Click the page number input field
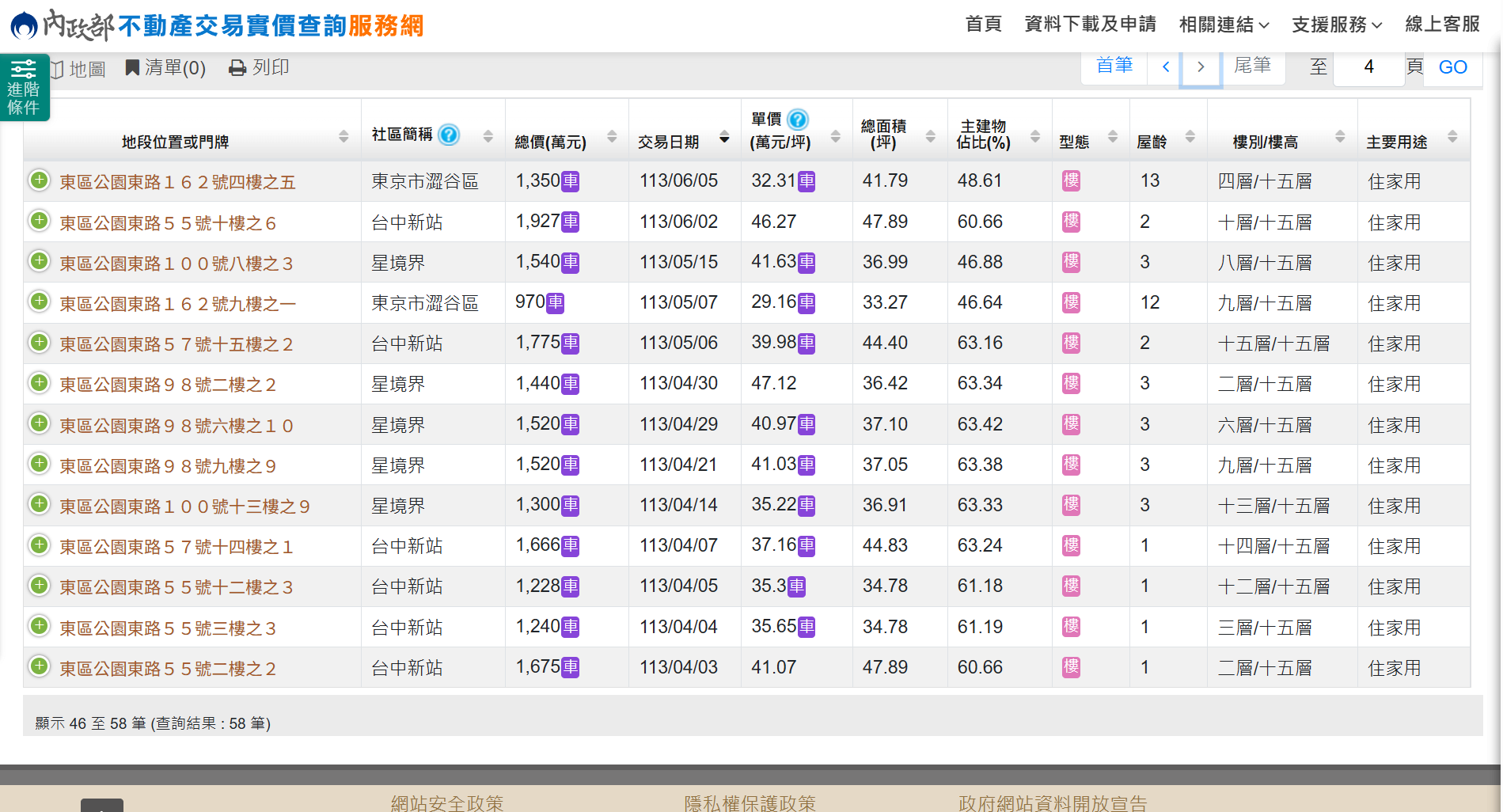This screenshot has width=1503, height=812. tap(1368, 67)
